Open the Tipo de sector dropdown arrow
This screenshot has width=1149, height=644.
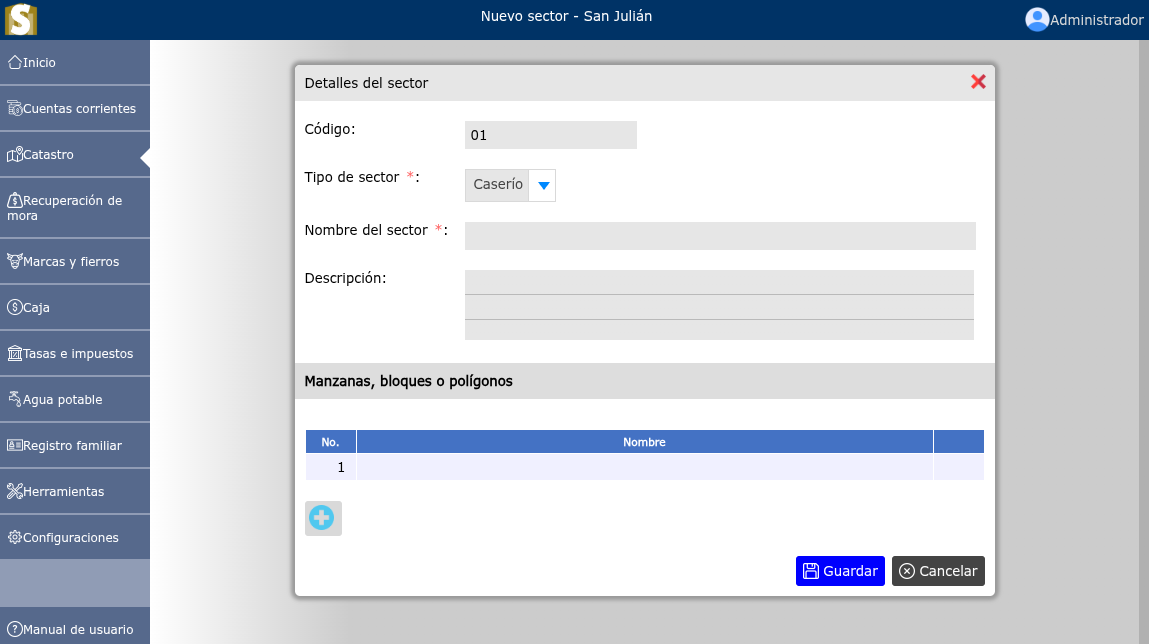543,185
